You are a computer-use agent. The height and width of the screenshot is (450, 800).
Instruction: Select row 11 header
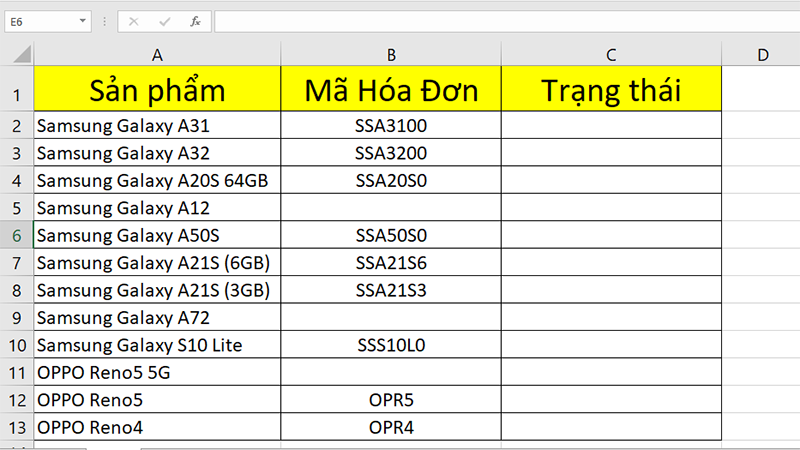(17, 373)
